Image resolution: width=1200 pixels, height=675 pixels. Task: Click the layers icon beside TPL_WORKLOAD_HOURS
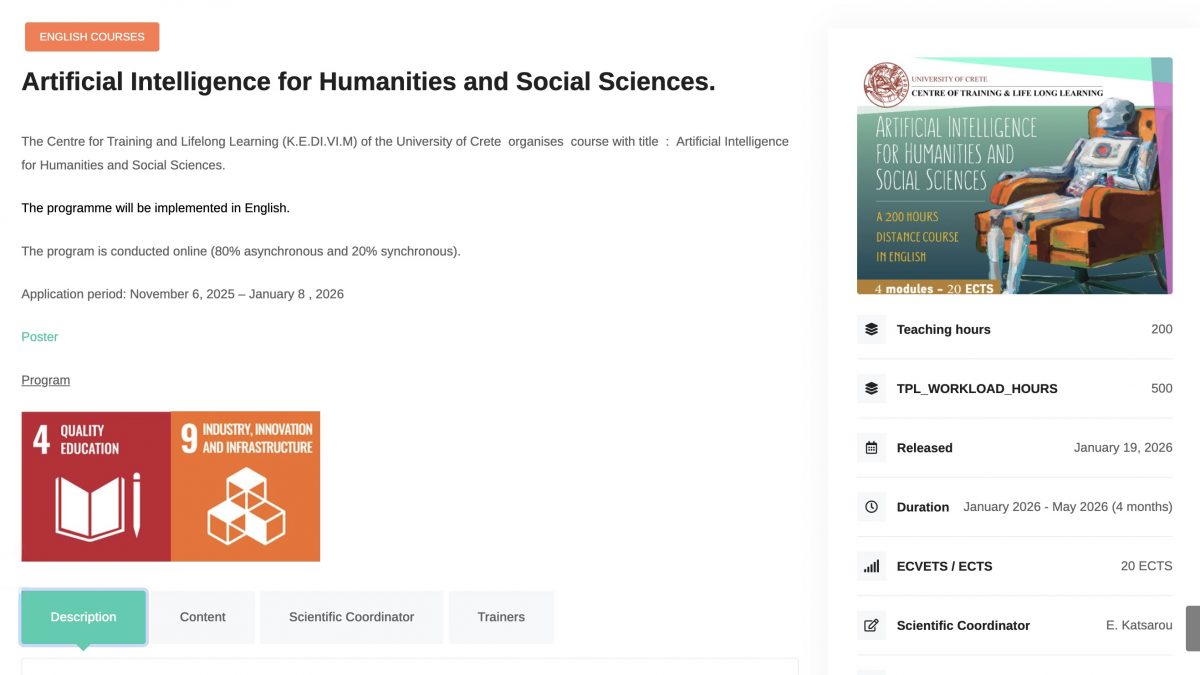[871, 388]
